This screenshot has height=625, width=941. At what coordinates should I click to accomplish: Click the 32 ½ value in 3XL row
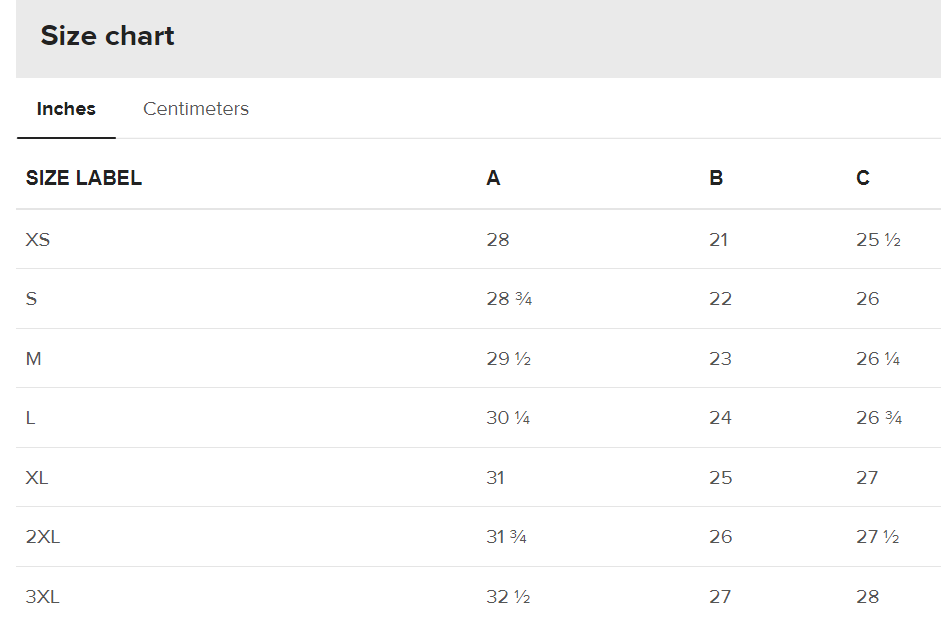tap(508, 597)
